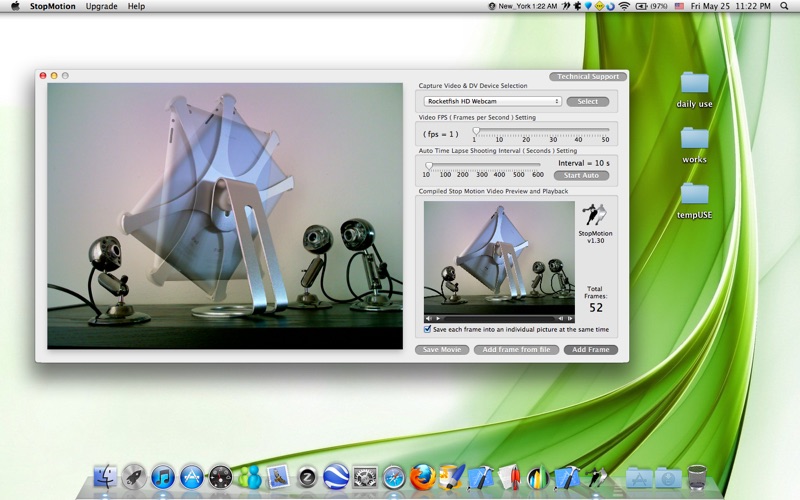Click the '( fps = 1 )' readout

(x=440, y=134)
